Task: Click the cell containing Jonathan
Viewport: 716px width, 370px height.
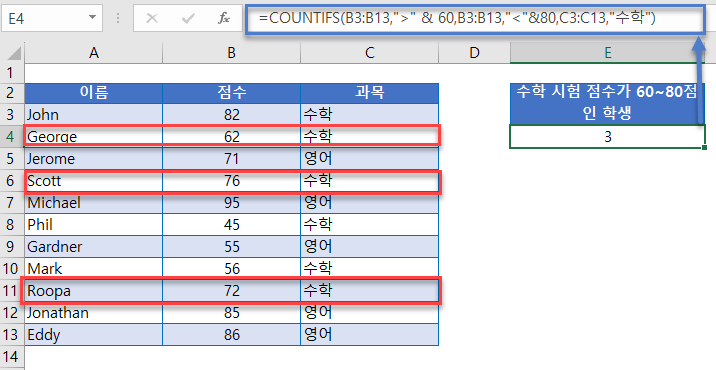Action: click(94, 313)
